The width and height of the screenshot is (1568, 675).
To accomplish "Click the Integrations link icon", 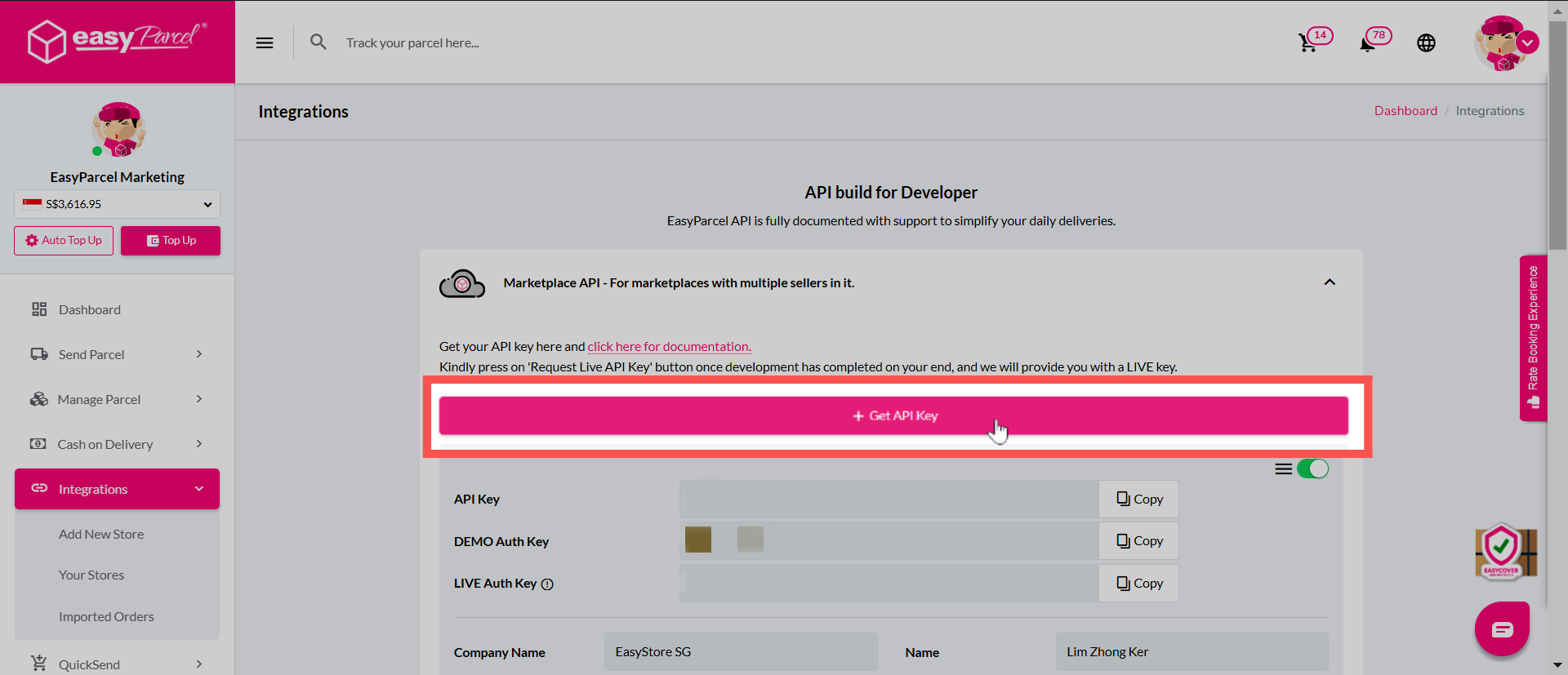I will (39, 488).
